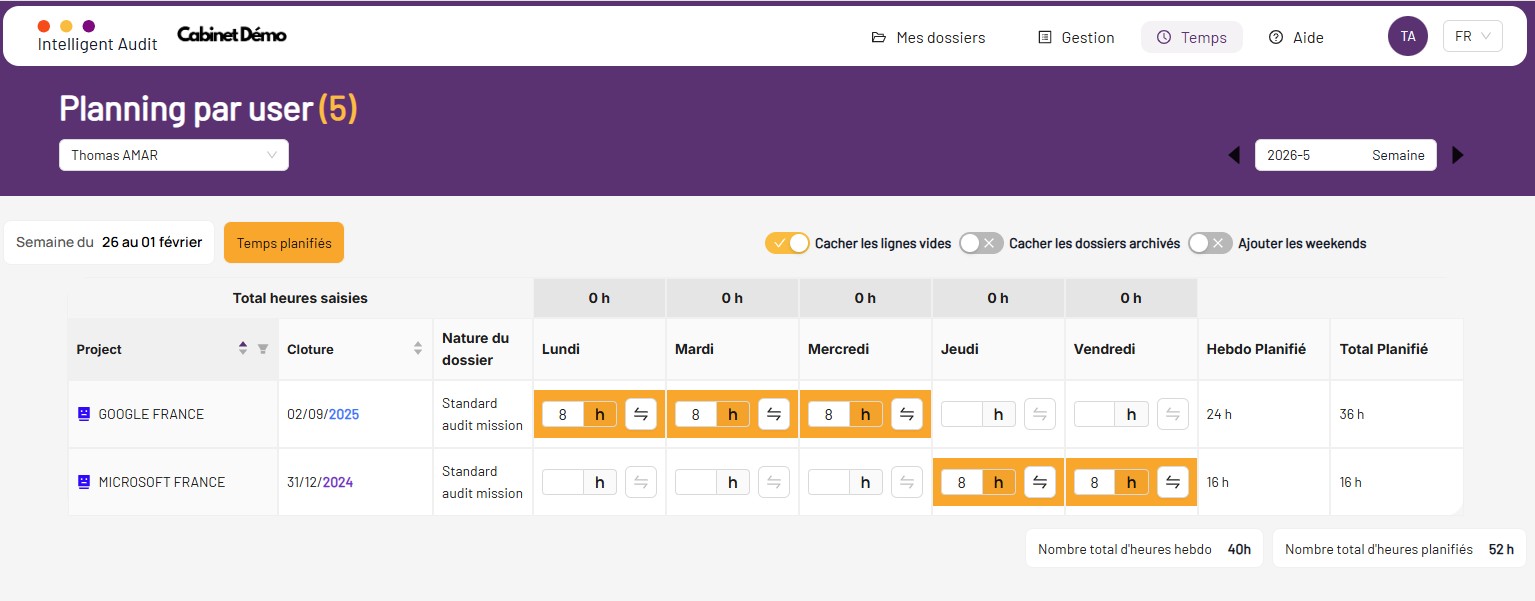Go to next week with right arrow
This screenshot has width=1535, height=601.
click(1457, 155)
